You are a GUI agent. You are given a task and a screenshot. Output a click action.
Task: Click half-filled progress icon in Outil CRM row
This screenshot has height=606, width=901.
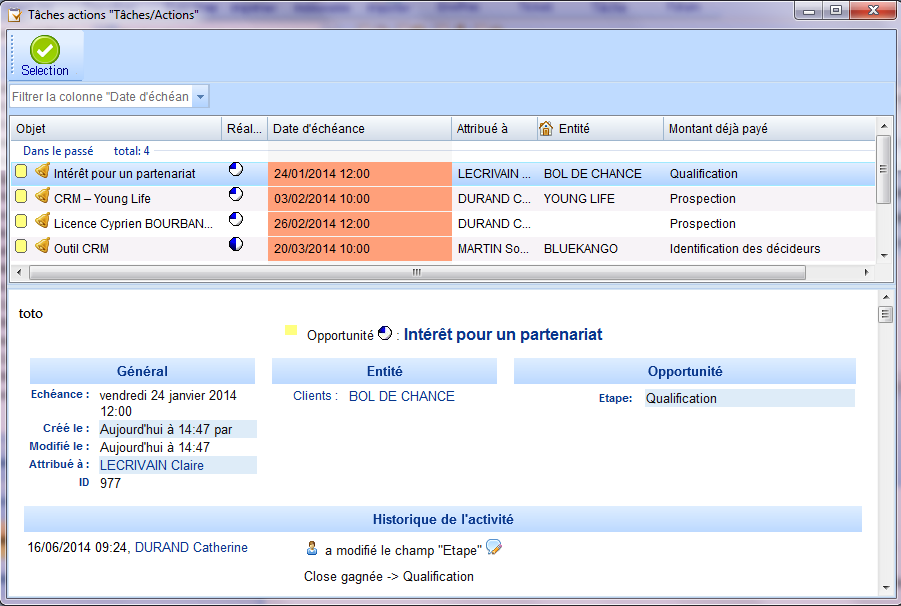[236, 244]
